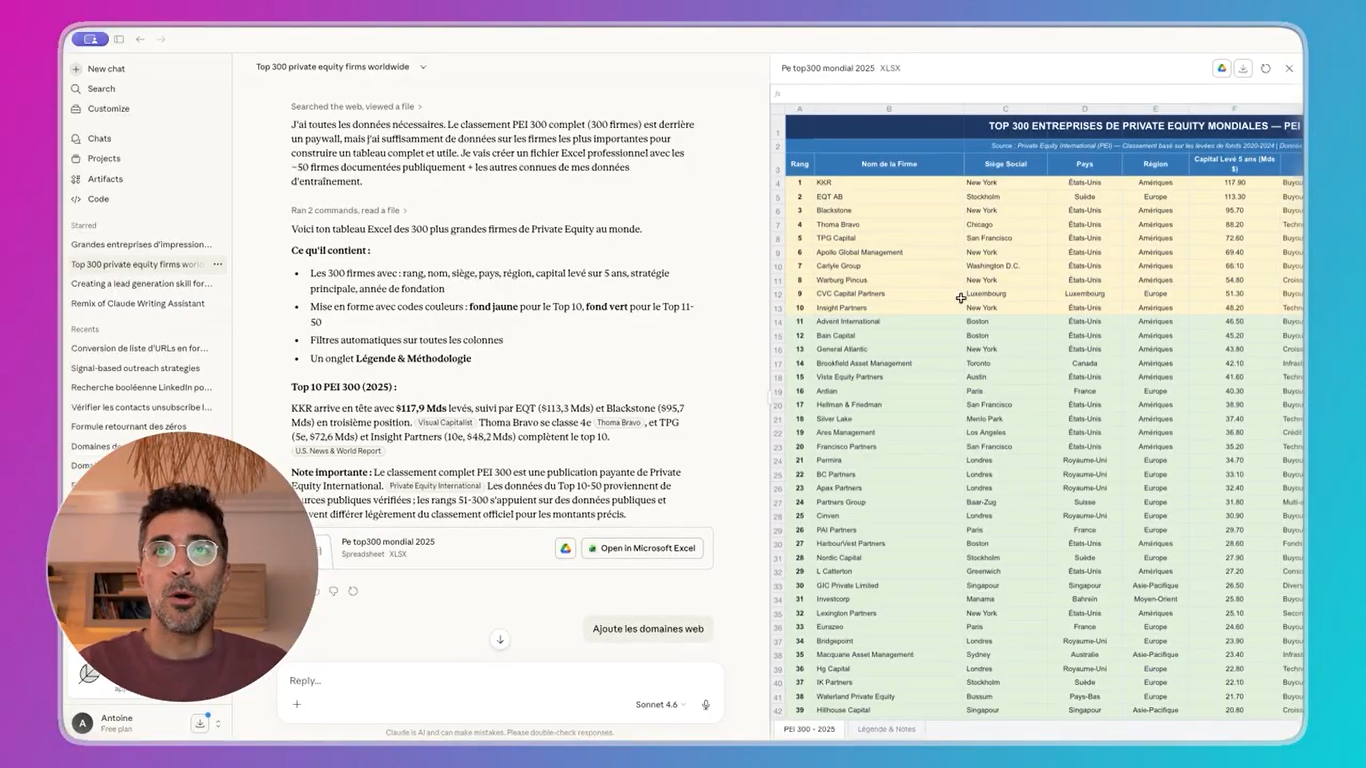The width and height of the screenshot is (1366, 768).
Task: Select the 'Blackstone' cell
Action: click(889, 211)
